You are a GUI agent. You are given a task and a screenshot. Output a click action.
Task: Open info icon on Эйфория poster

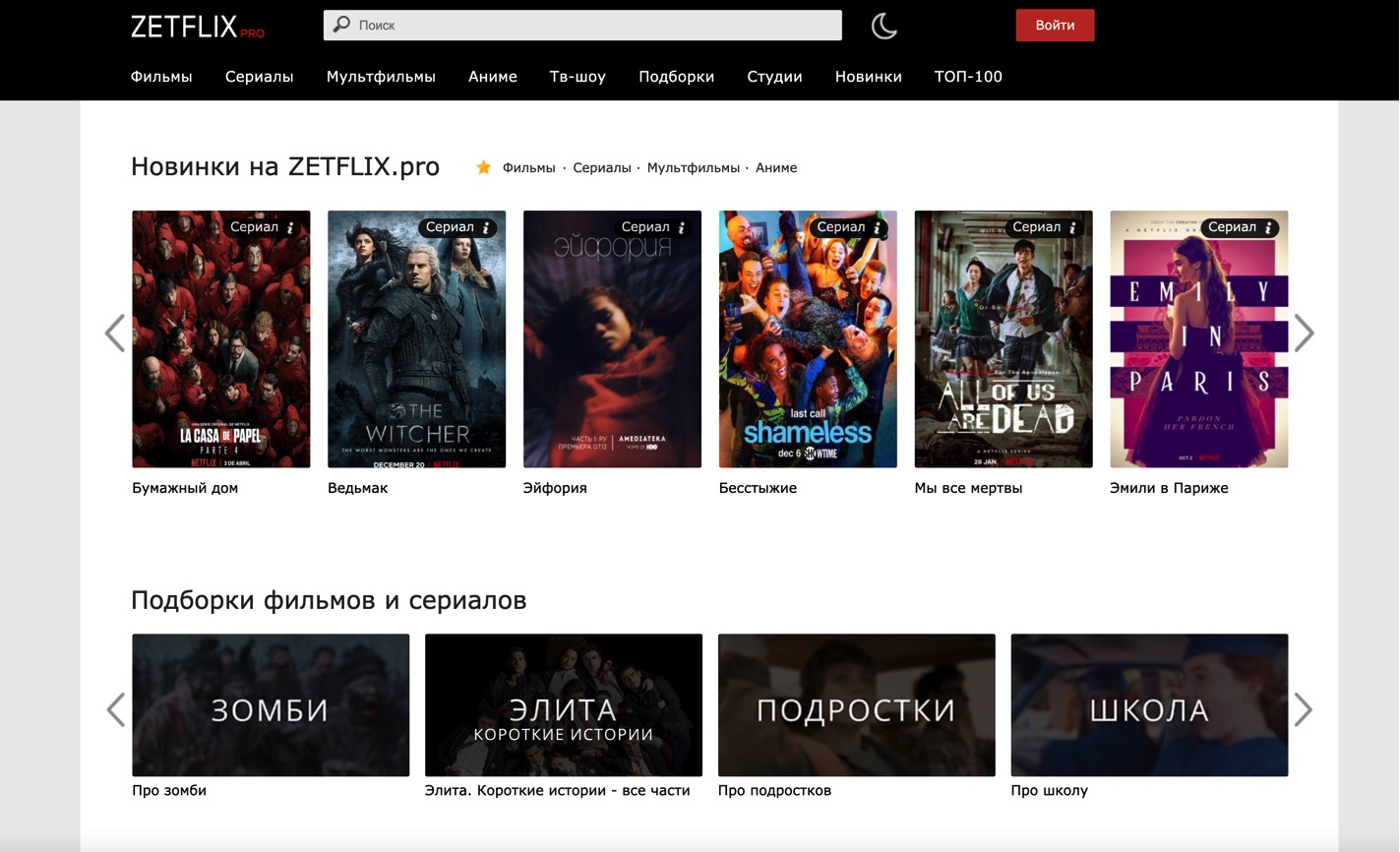tap(682, 227)
